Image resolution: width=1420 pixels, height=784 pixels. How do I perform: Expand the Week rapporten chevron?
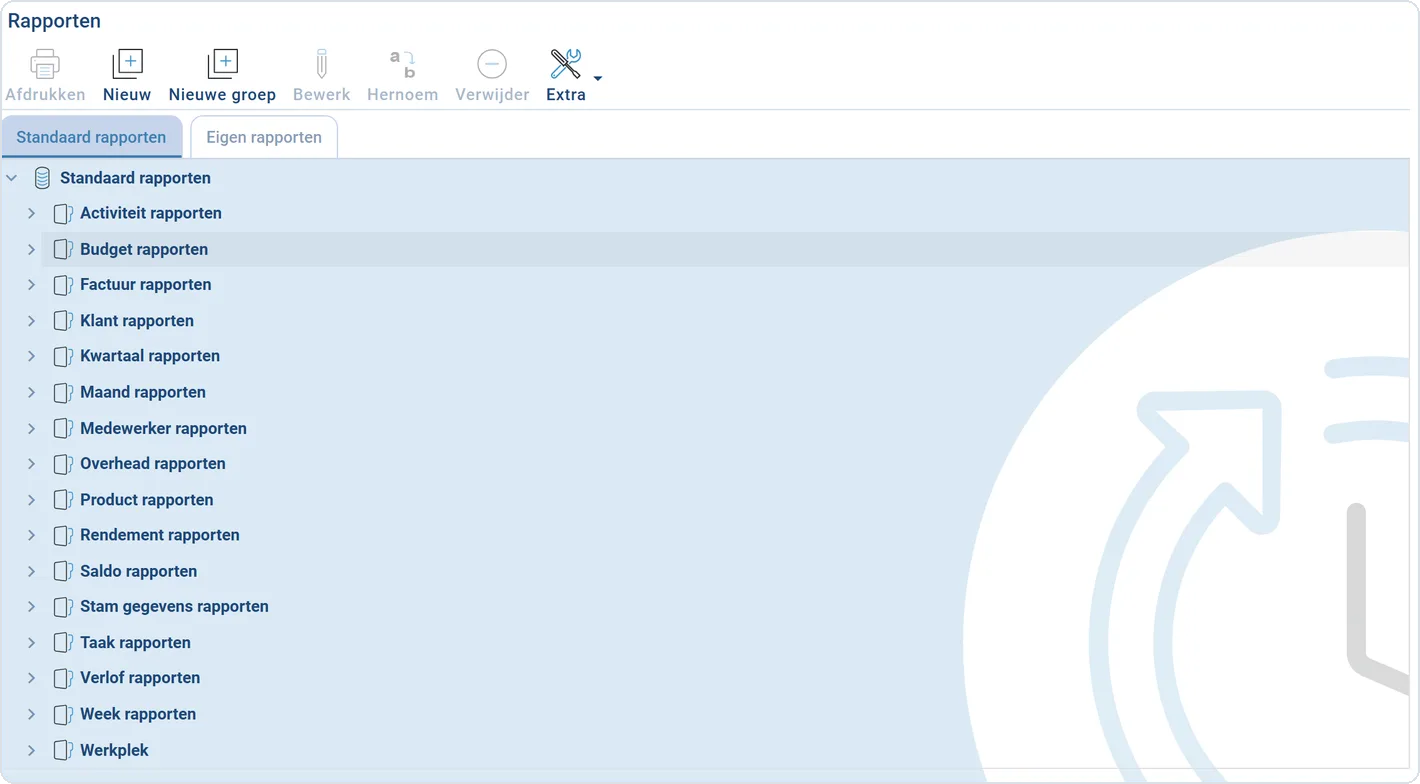[x=31, y=714]
